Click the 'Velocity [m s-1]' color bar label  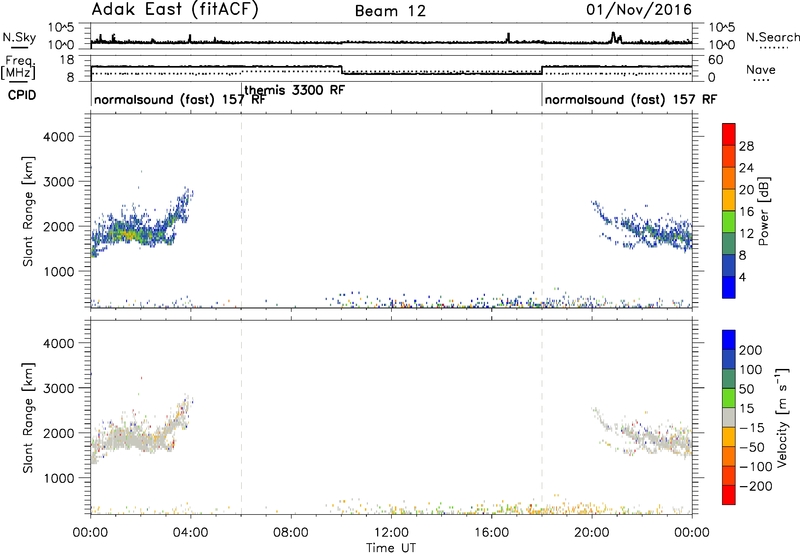[x=781, y=417]
